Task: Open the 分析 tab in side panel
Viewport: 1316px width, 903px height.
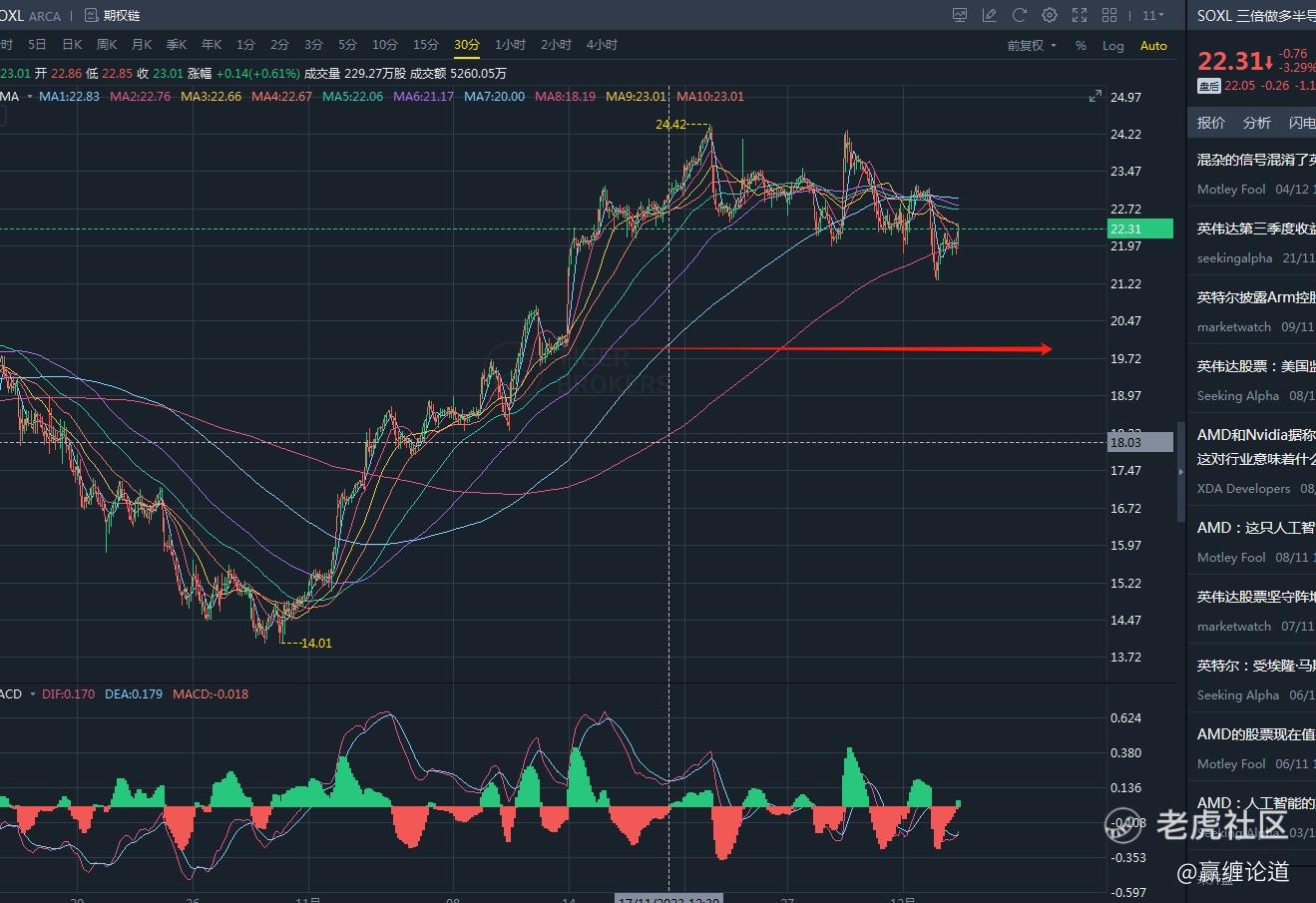Action: (1257, 123)
